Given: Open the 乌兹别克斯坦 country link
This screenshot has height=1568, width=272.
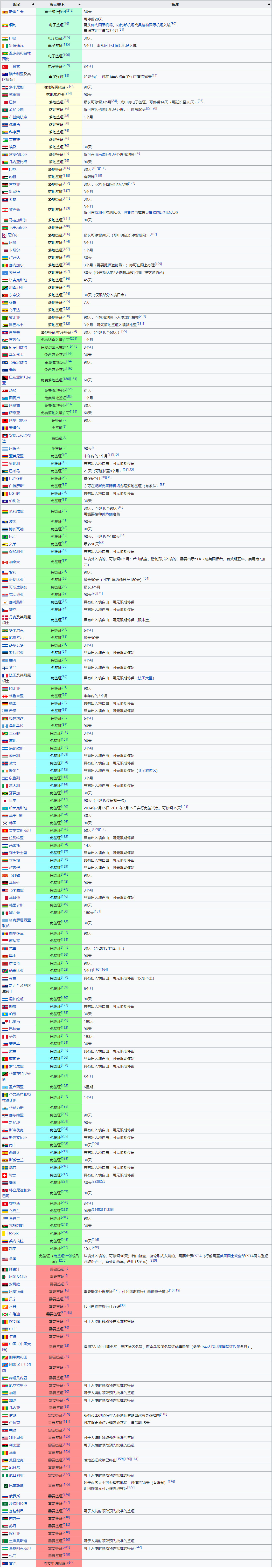Looking at the screenshot, I should point(20,1548).
